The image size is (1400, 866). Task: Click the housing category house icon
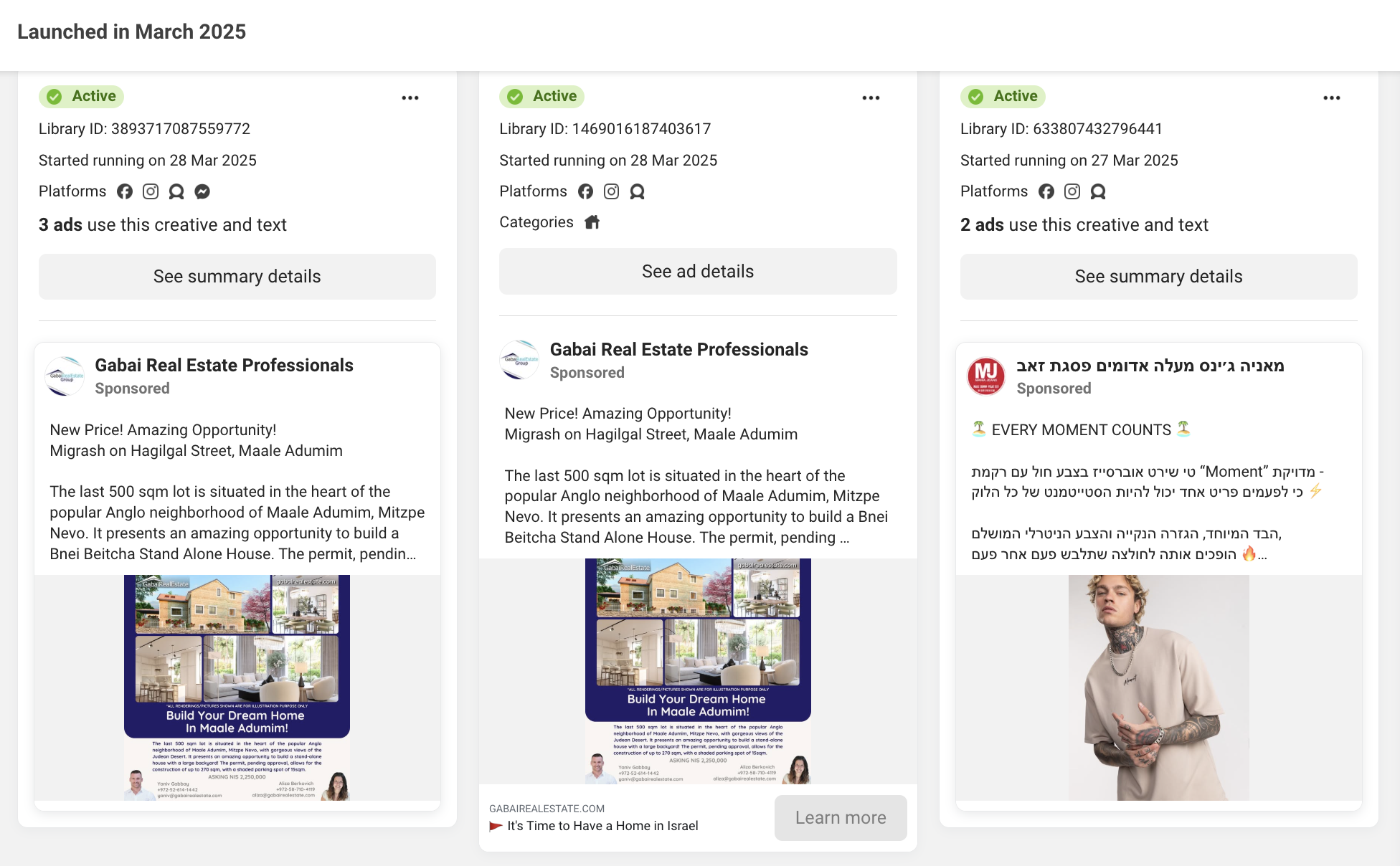click(x=592, y=222)
